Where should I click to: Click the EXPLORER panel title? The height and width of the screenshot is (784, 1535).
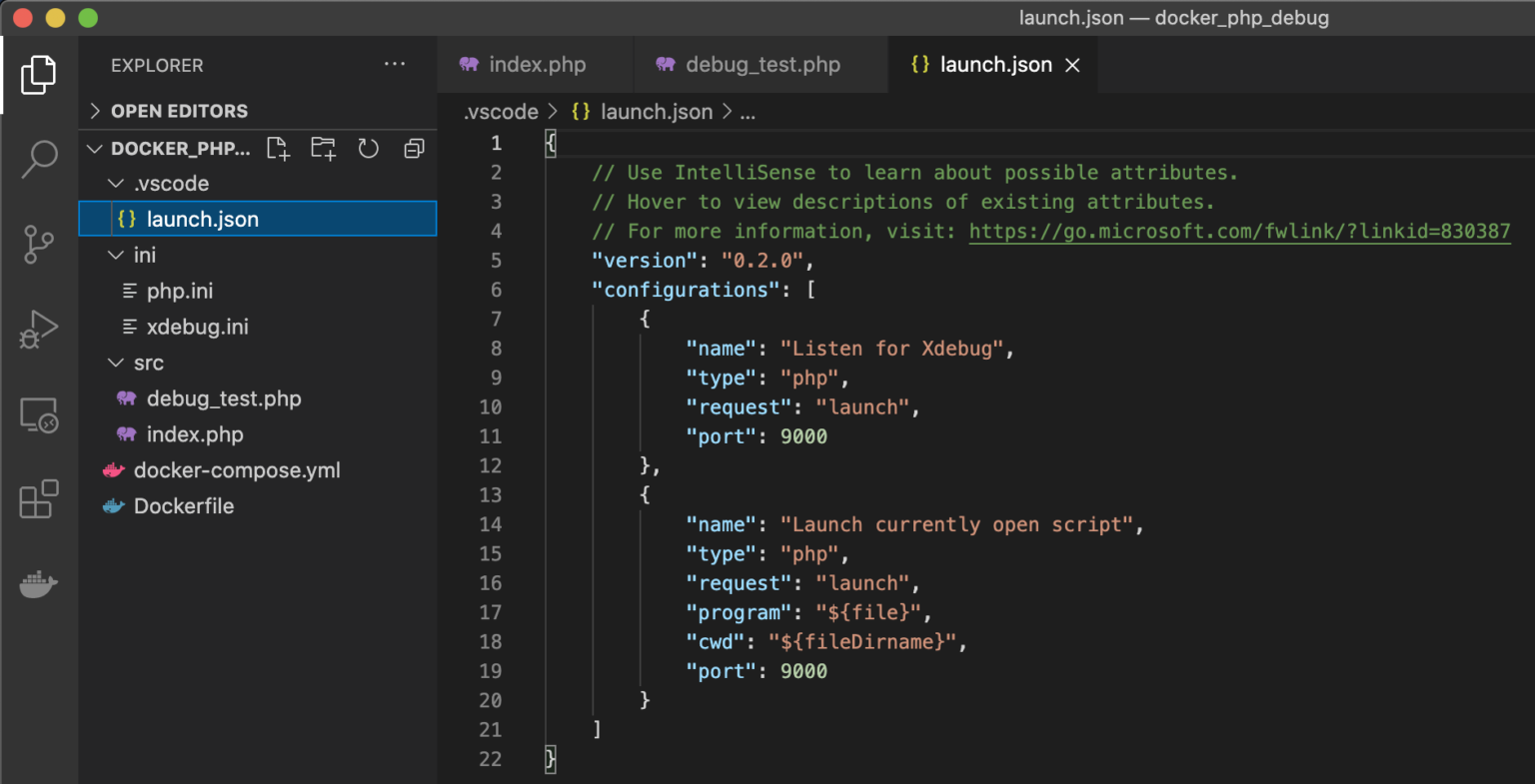pos(157,65)
